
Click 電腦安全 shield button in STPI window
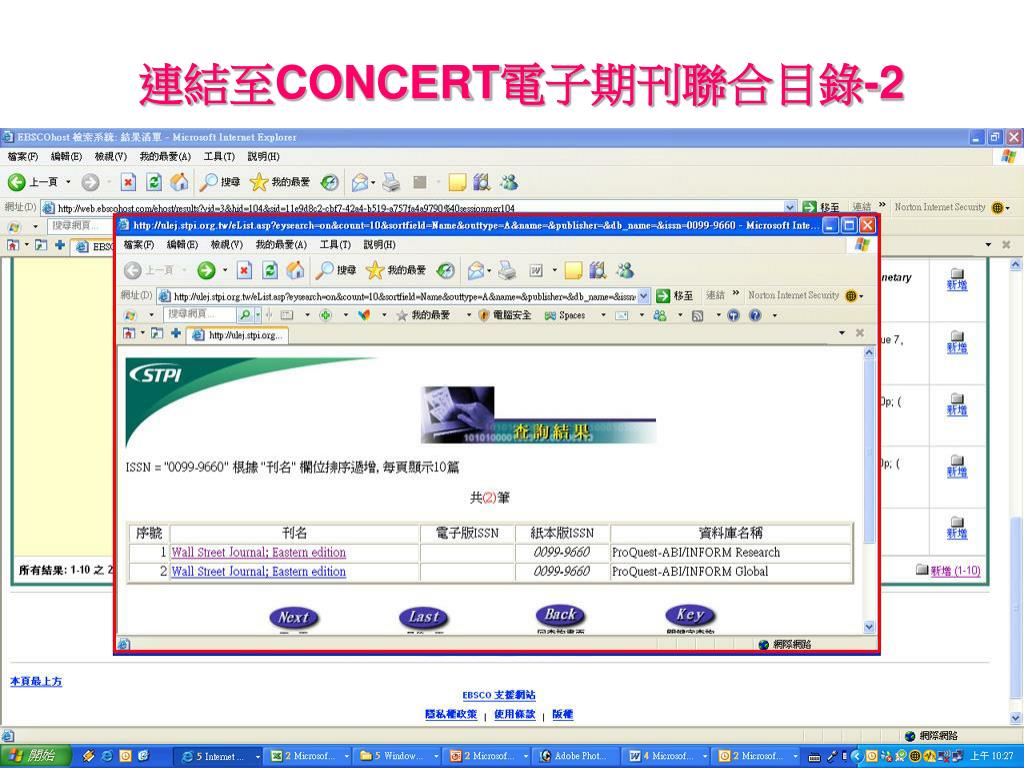point(505,315)
